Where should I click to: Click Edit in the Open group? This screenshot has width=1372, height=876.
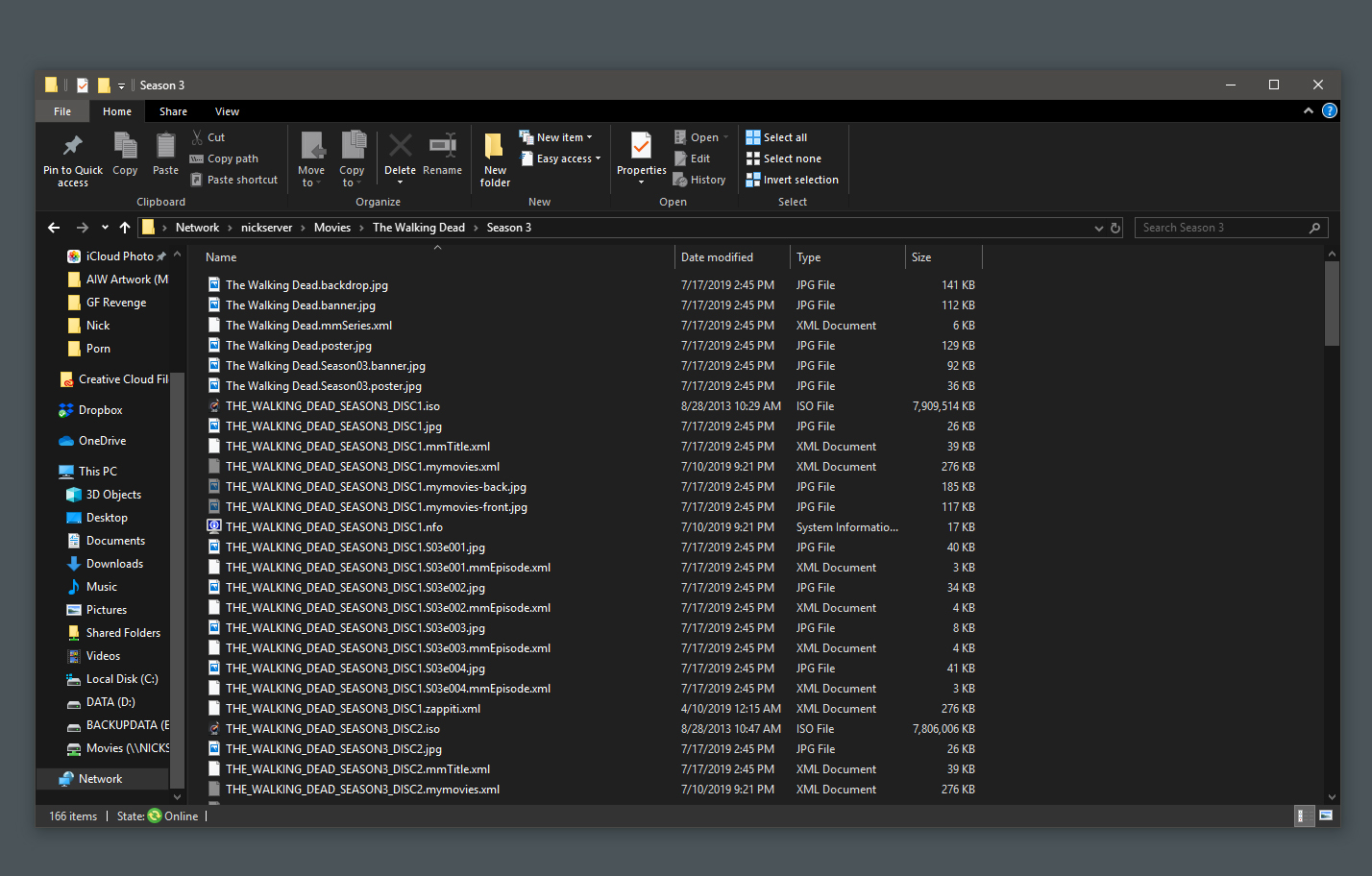(693, 158)
